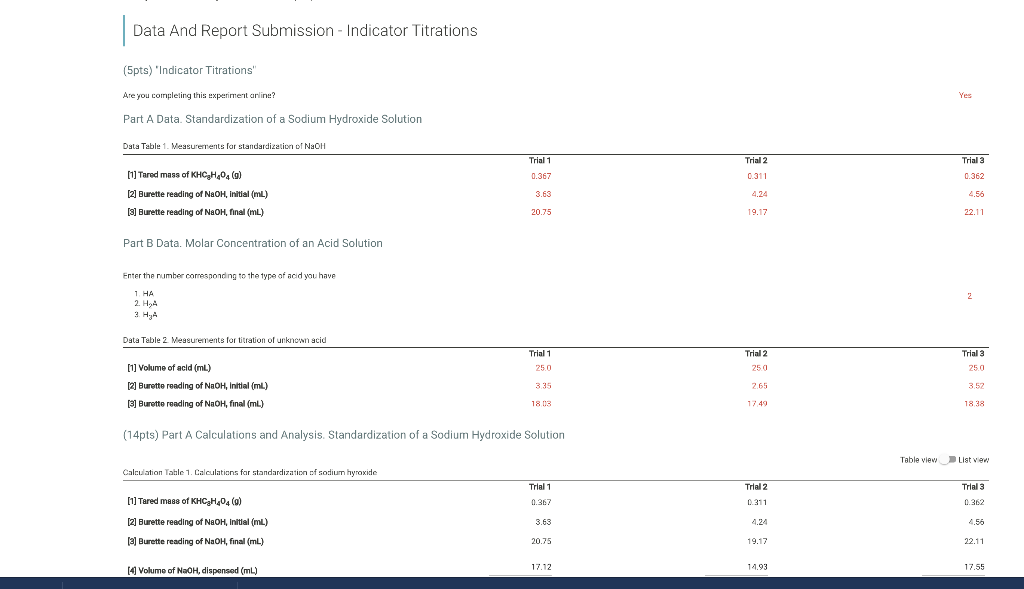Edit Trial 2 final burette reading 19.17
1024x589 pixels.
click(x=757, y=212)
